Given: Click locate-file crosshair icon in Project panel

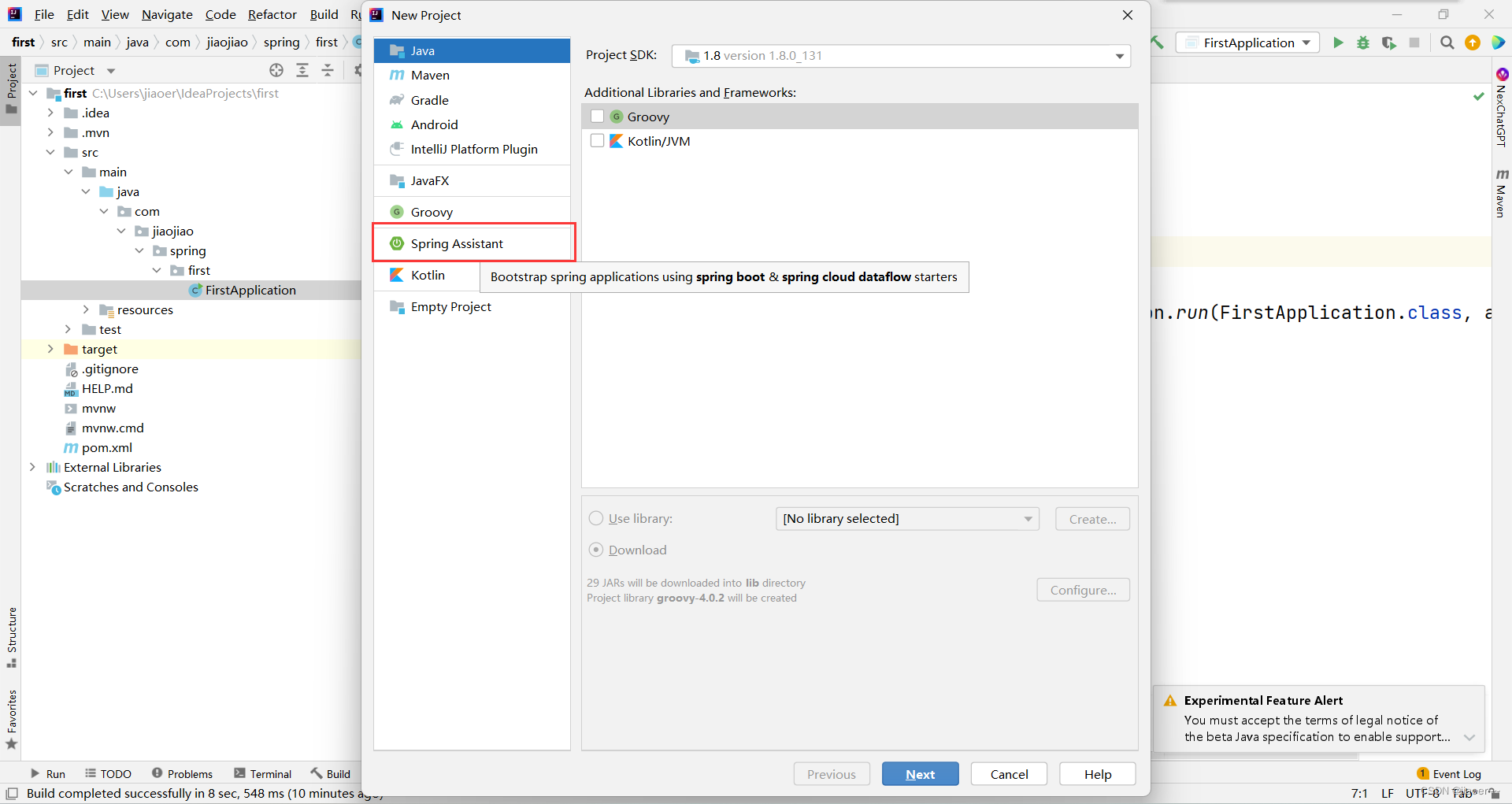Looking at the screenshot, I should pyautogui.click(x=276, y=70).
